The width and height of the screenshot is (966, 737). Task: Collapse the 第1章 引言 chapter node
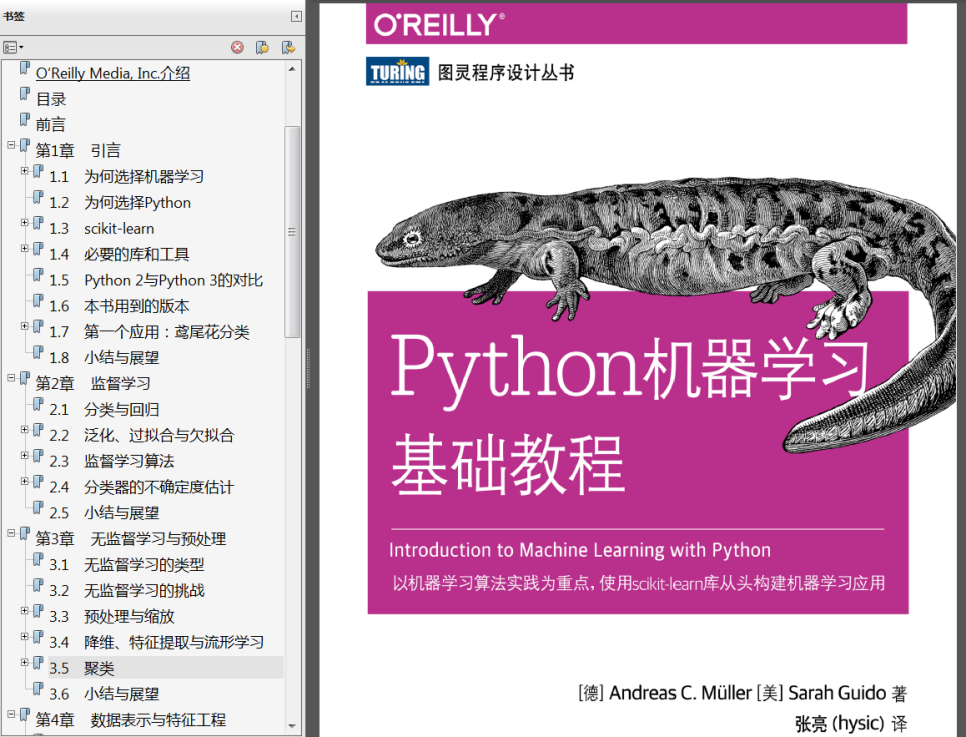(11, 145)
